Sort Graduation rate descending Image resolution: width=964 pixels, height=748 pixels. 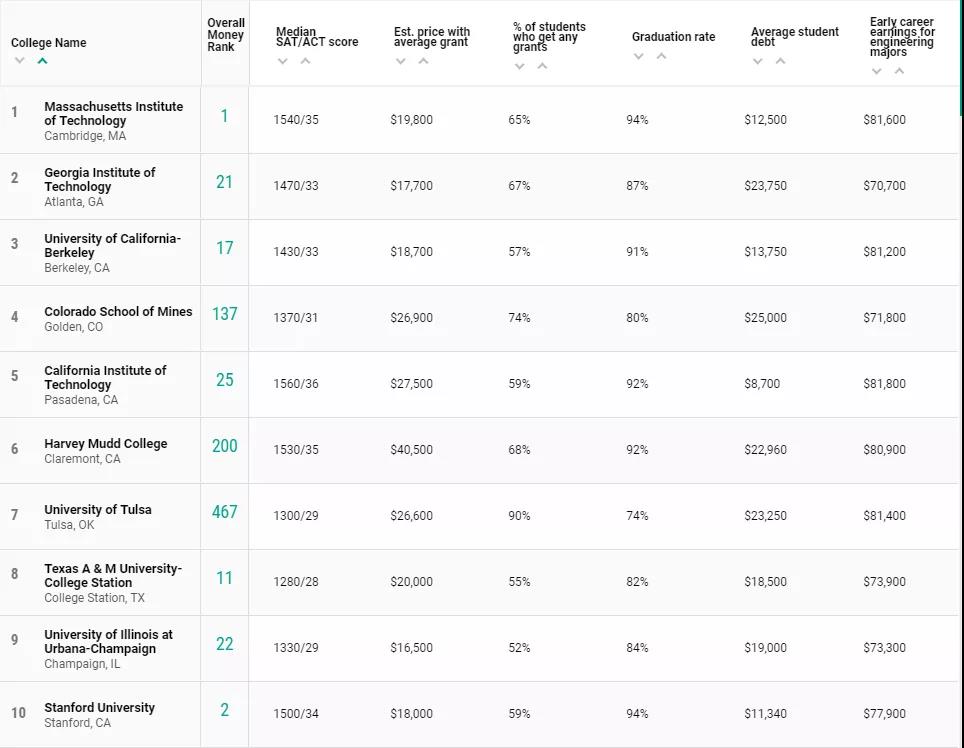point(639,56)
